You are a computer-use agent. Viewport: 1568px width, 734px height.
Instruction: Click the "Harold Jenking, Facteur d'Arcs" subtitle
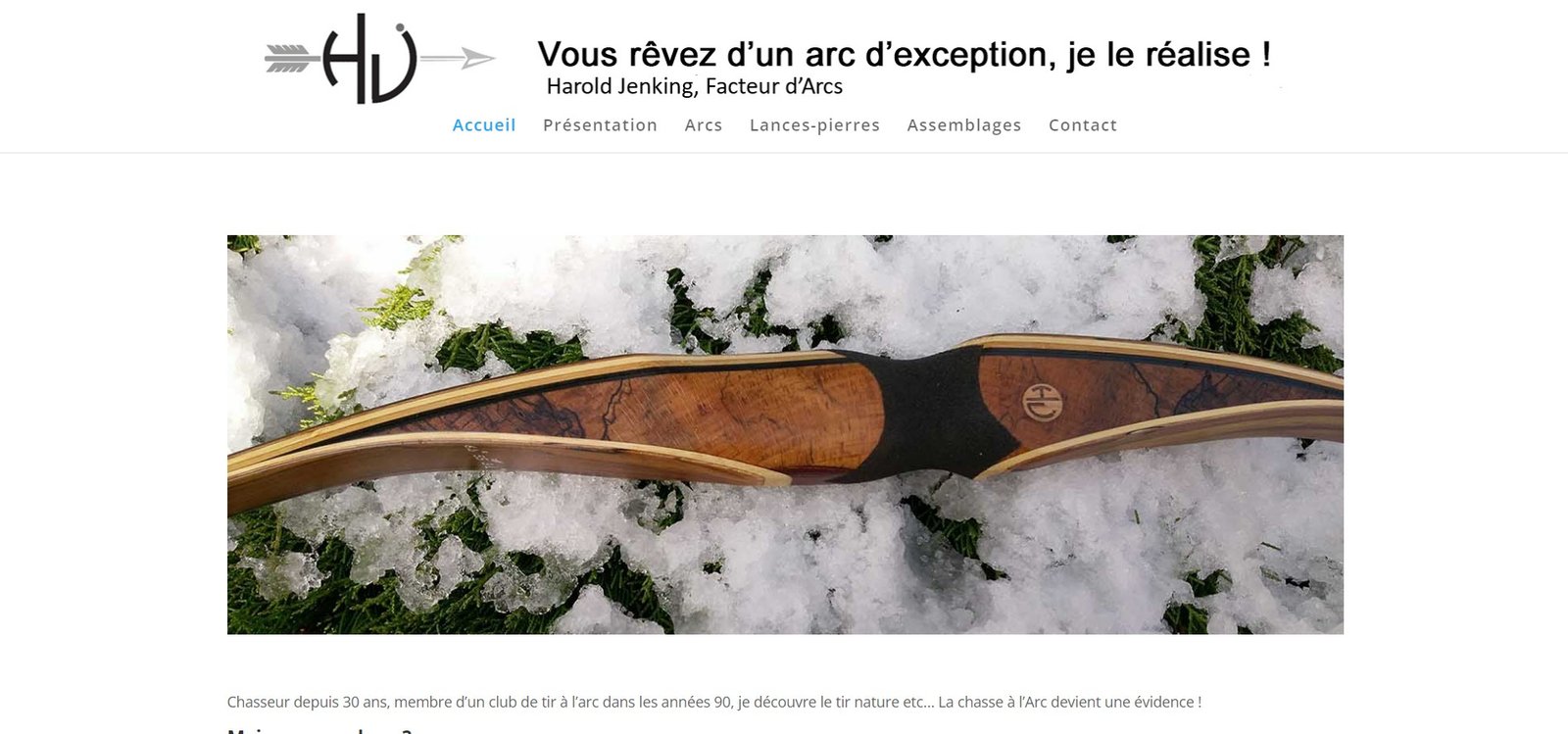pos(694,86)
